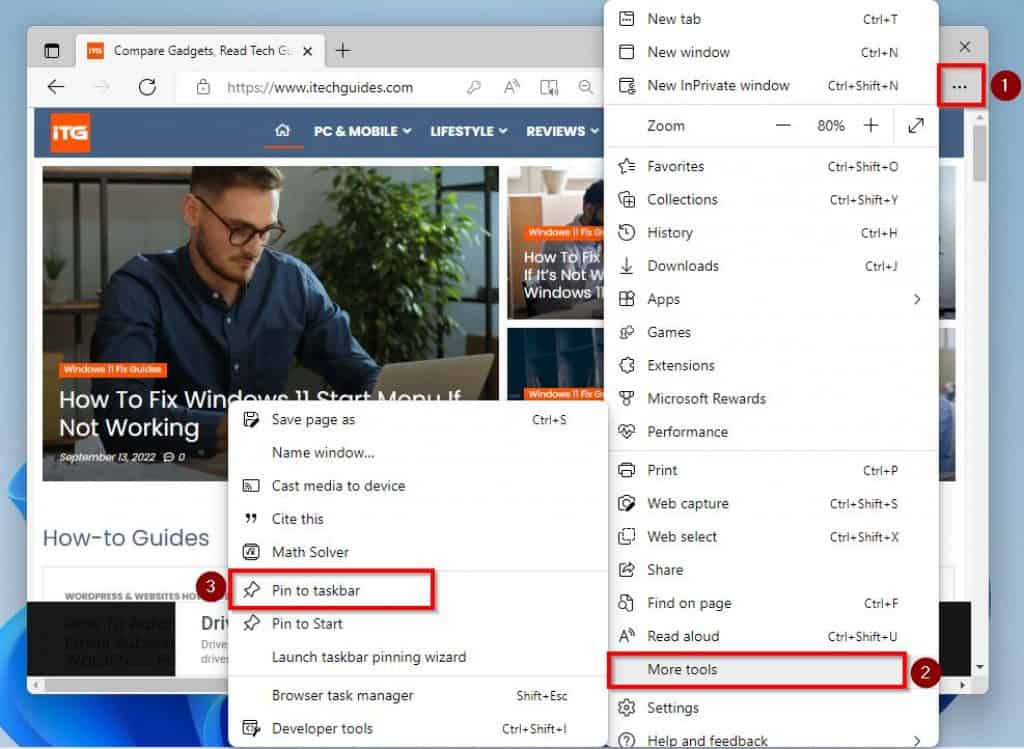Open Collections from the menu
1024x749 pixels.
771,200
